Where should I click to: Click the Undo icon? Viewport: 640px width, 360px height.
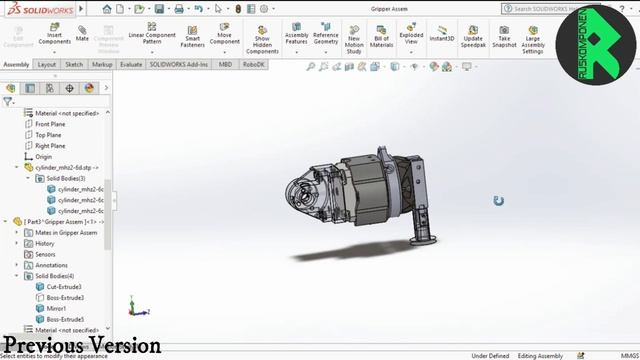click(199, 9)
